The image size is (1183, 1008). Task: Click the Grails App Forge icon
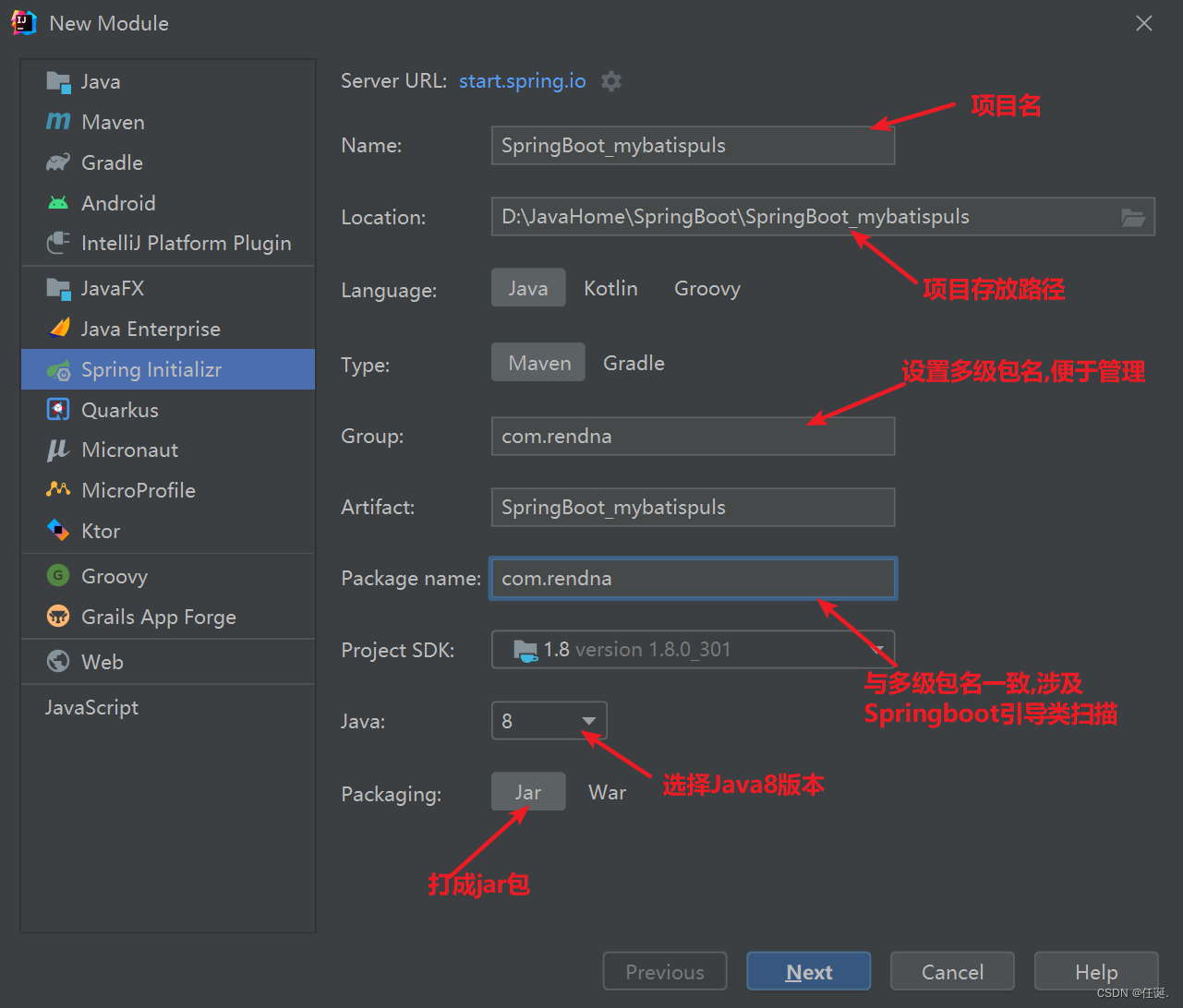point(58,617)
